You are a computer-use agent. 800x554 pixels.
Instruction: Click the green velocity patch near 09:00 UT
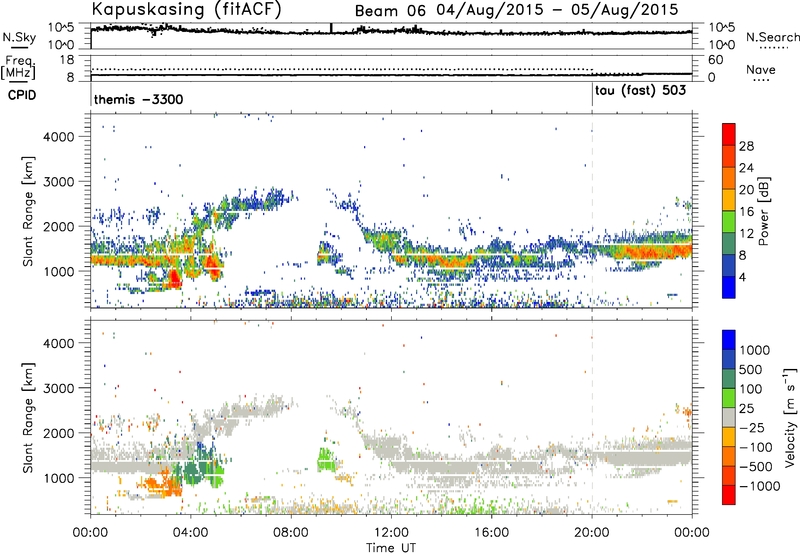point(325,459)
